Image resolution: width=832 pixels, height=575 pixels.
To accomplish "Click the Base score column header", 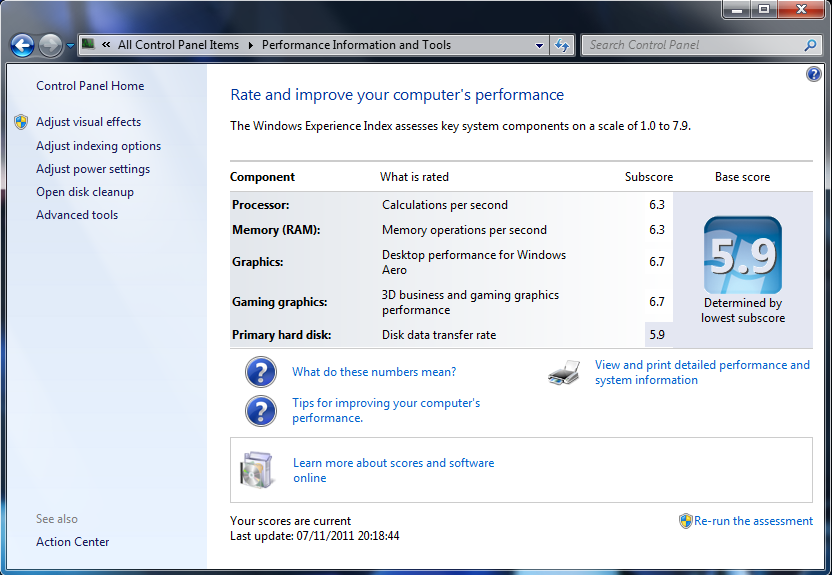I will click(x=742, y=177).
